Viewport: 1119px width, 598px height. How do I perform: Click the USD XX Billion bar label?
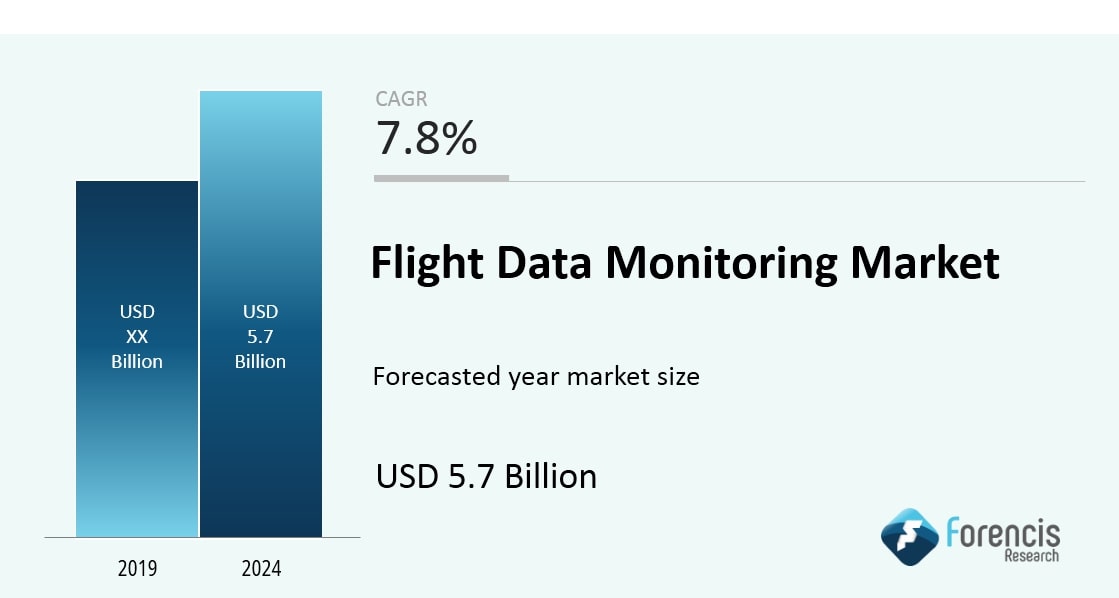(x=137, y=337)
